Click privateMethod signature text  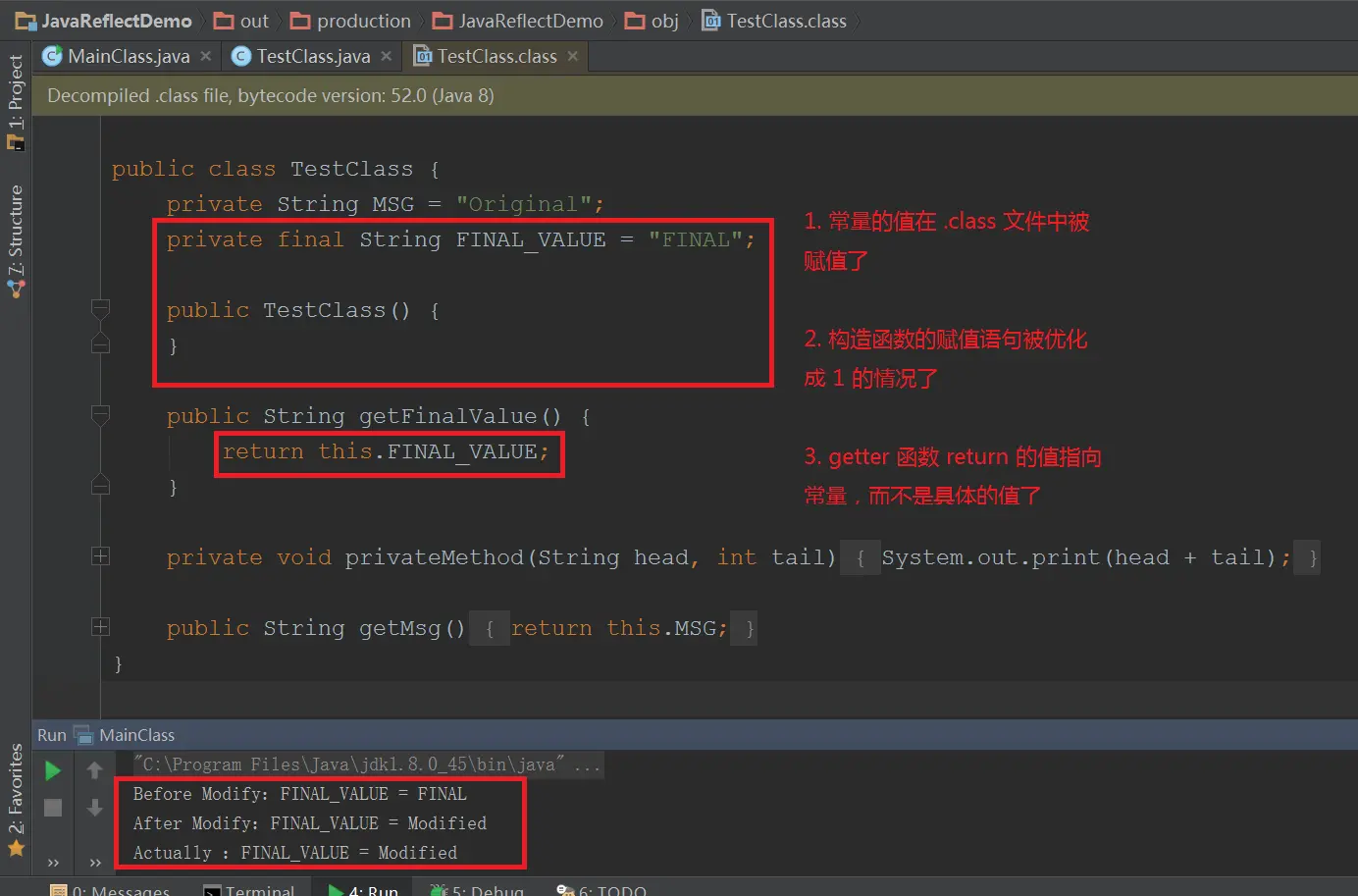pos(500,557)
